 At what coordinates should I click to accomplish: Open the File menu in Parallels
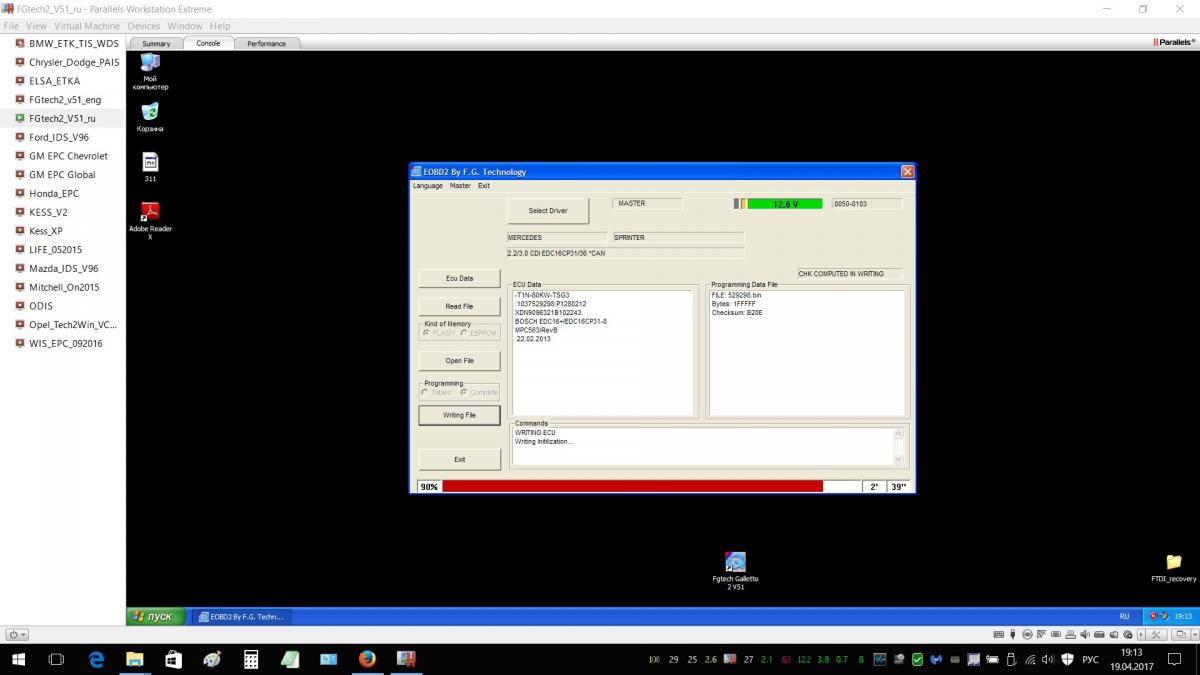pos(11,26)
